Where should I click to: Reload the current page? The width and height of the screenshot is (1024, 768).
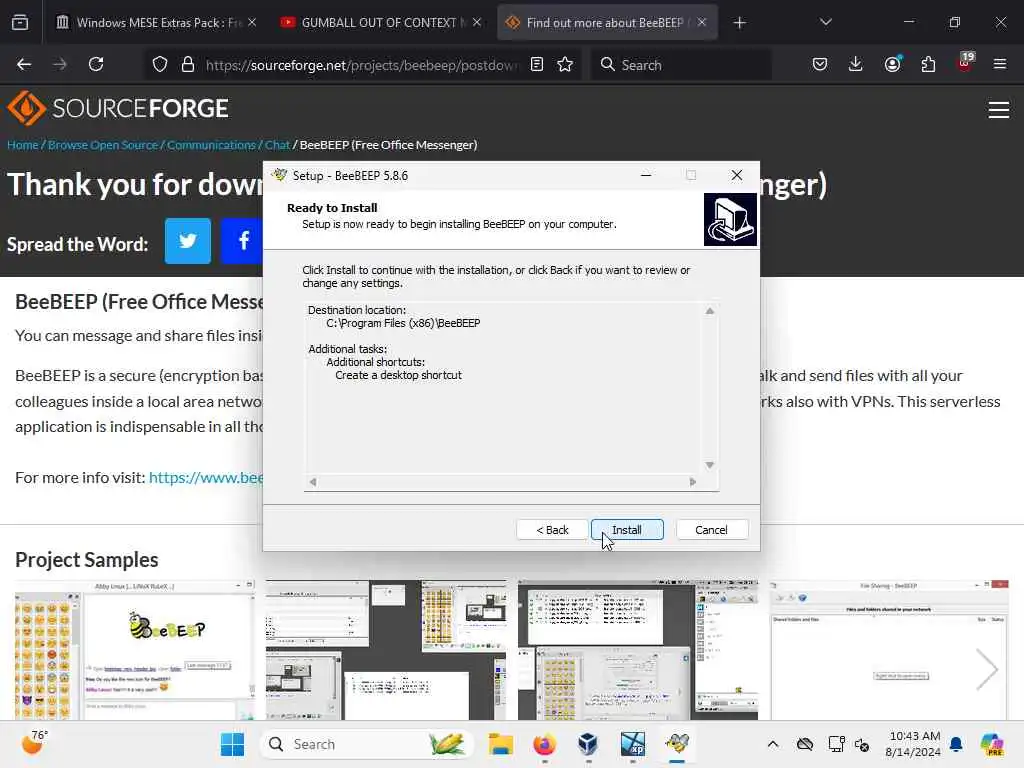point(96,65)
